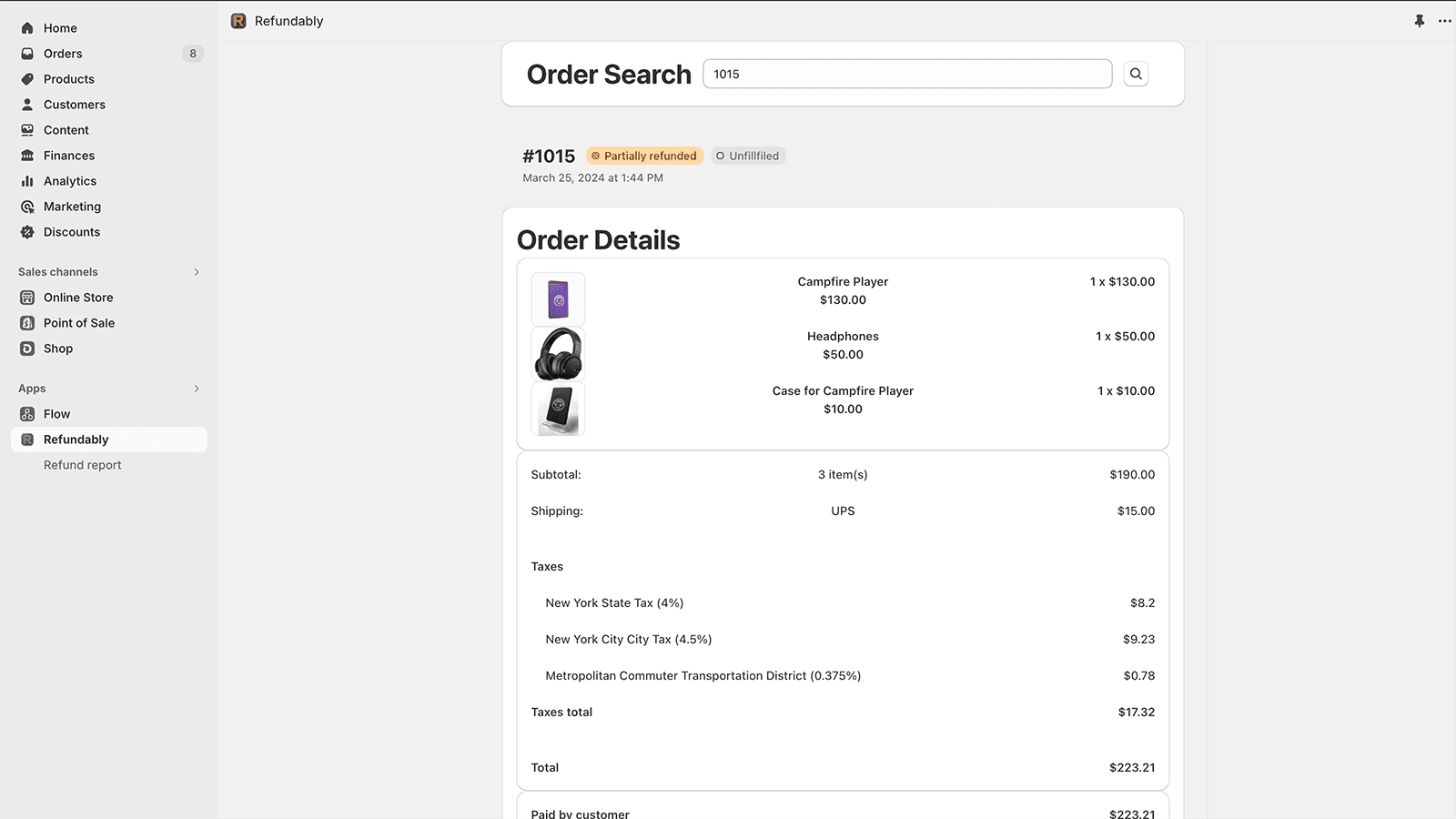Expand the Sales channels section chevron

[197, 272]
